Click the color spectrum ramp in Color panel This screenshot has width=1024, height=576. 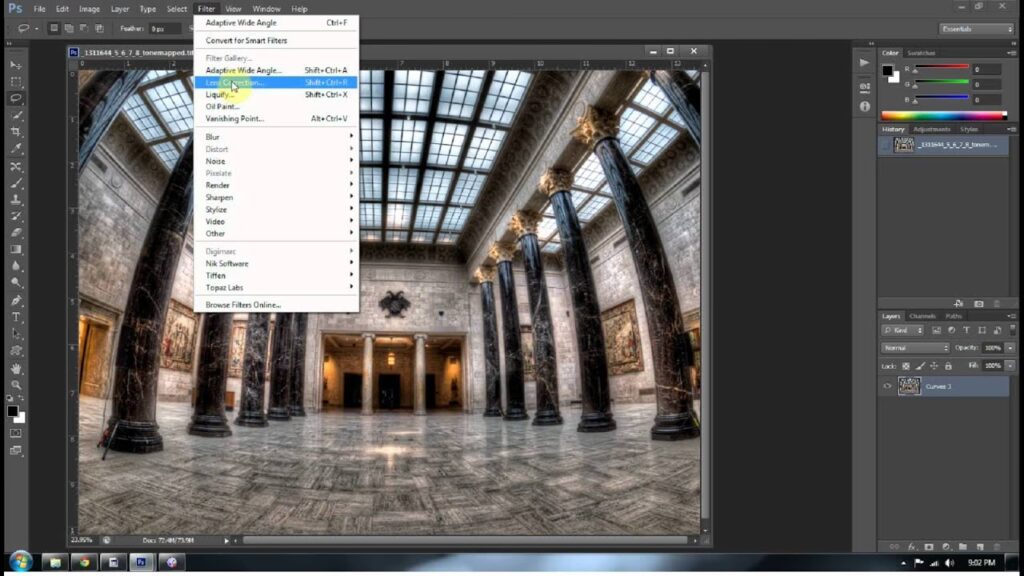click(x=943, y=116)
